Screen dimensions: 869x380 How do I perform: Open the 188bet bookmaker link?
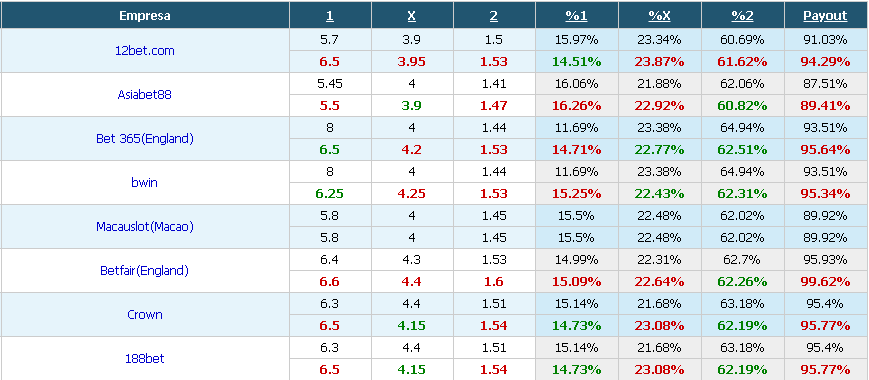point(145,359)
